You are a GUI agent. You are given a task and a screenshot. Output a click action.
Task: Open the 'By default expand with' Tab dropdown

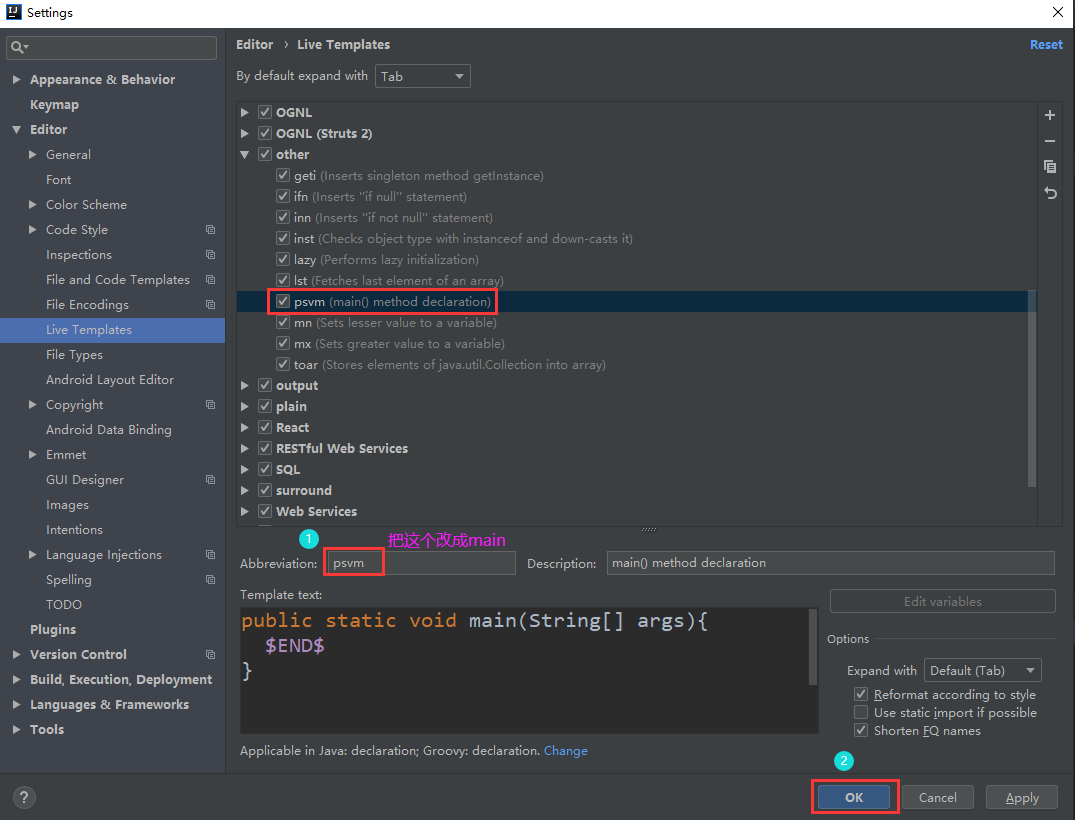pos(422,76)
